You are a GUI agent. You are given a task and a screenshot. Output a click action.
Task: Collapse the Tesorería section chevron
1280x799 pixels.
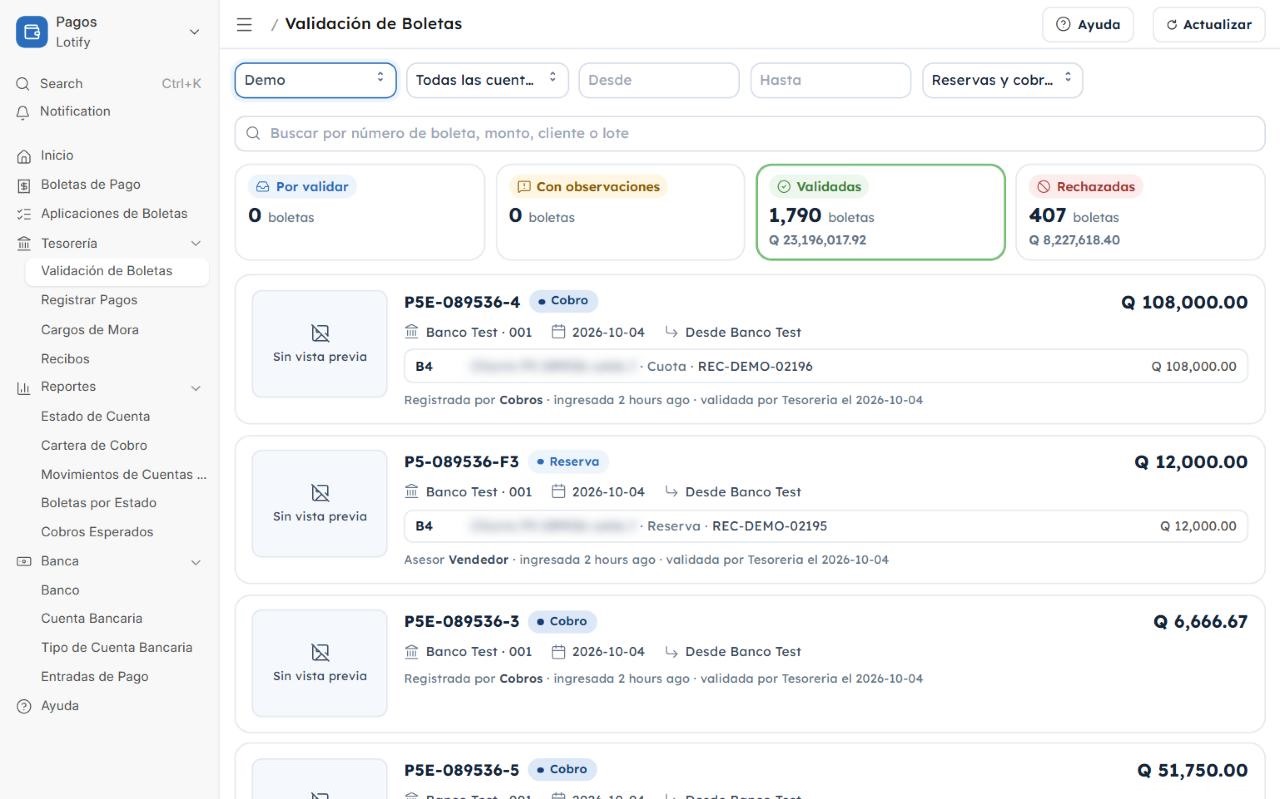pos(196,244)
